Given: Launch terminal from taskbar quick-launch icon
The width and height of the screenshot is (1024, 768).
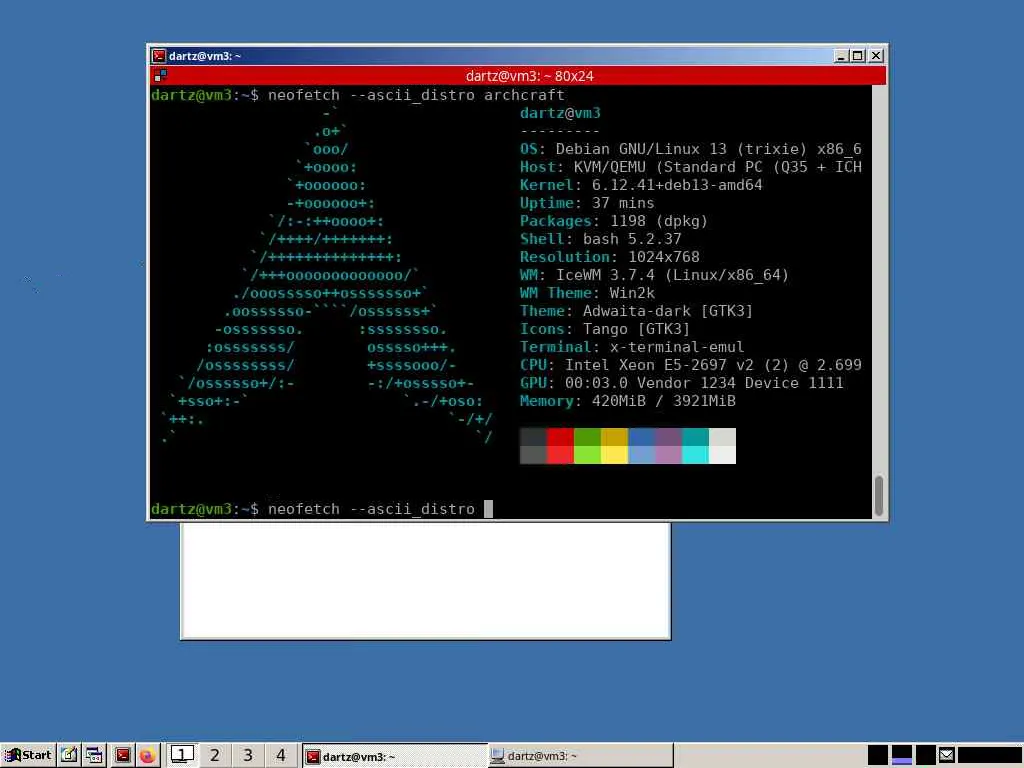Looking at the screenshot, I should 122,756.
